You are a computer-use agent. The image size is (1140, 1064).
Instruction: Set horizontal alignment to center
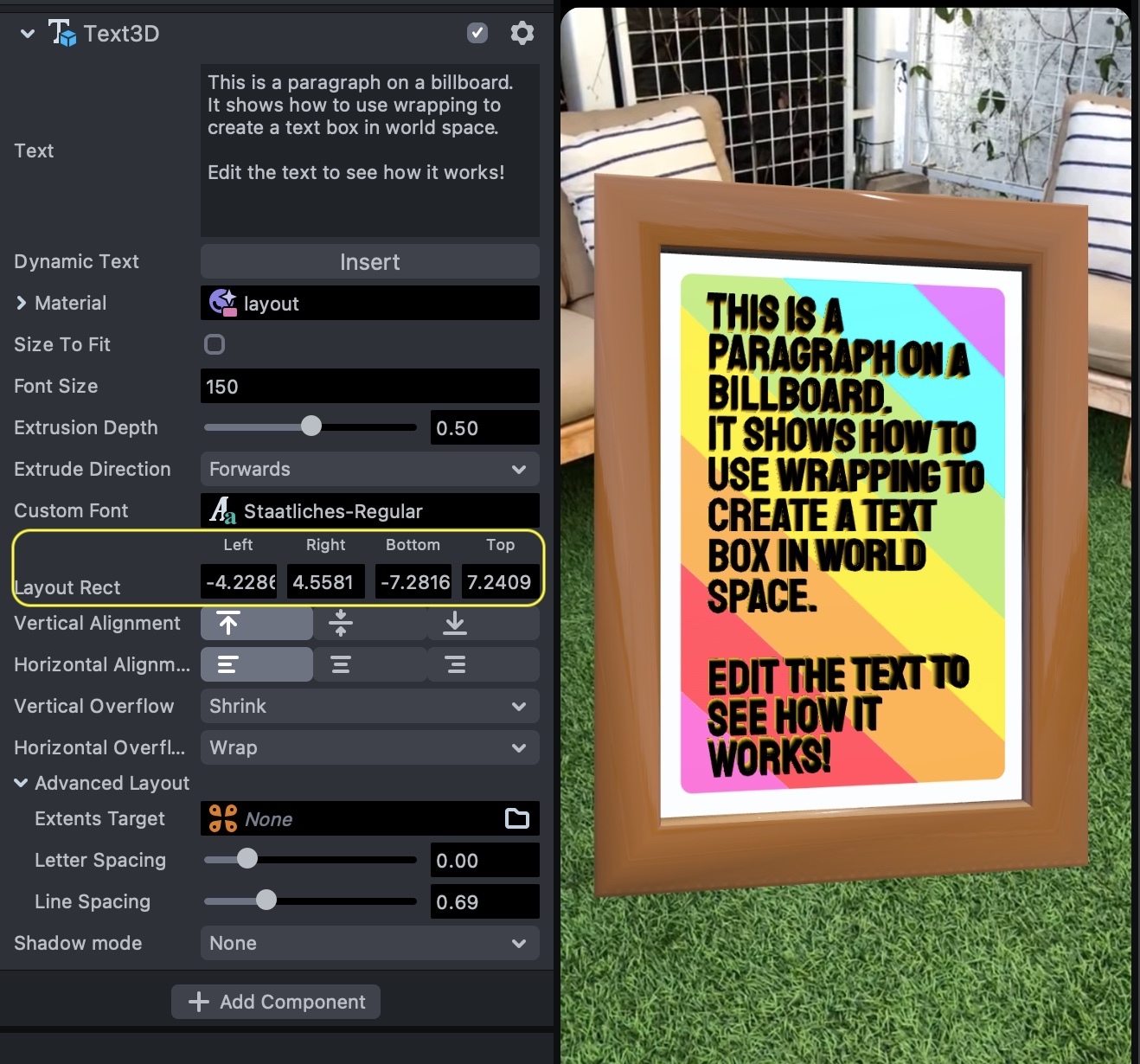(x=341, y=664)
